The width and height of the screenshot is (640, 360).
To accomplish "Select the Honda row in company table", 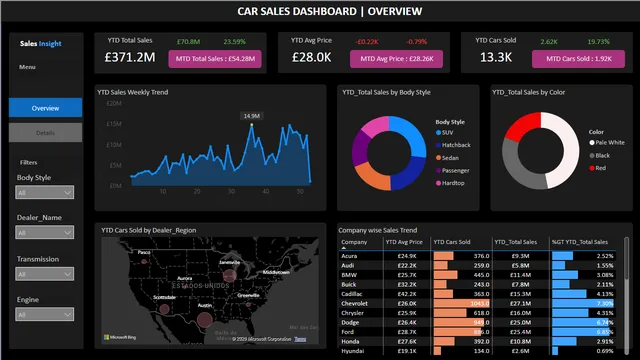I will click(x=478, y=342).
